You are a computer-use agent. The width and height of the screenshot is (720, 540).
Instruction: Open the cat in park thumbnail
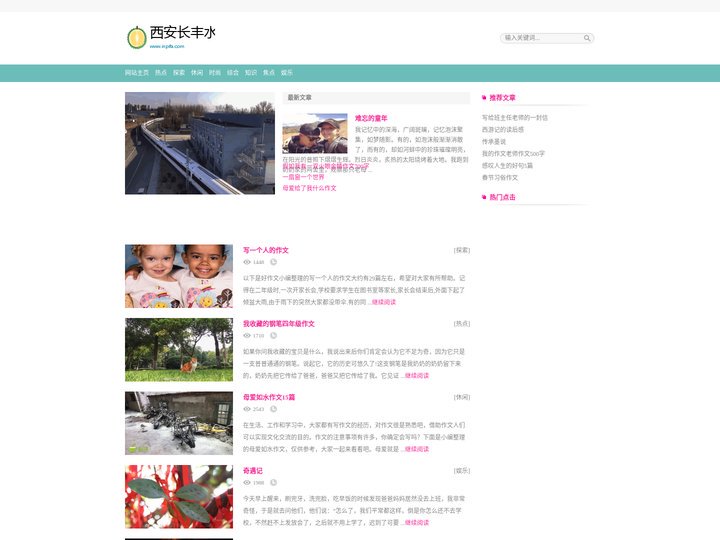(x=179, y=349)
